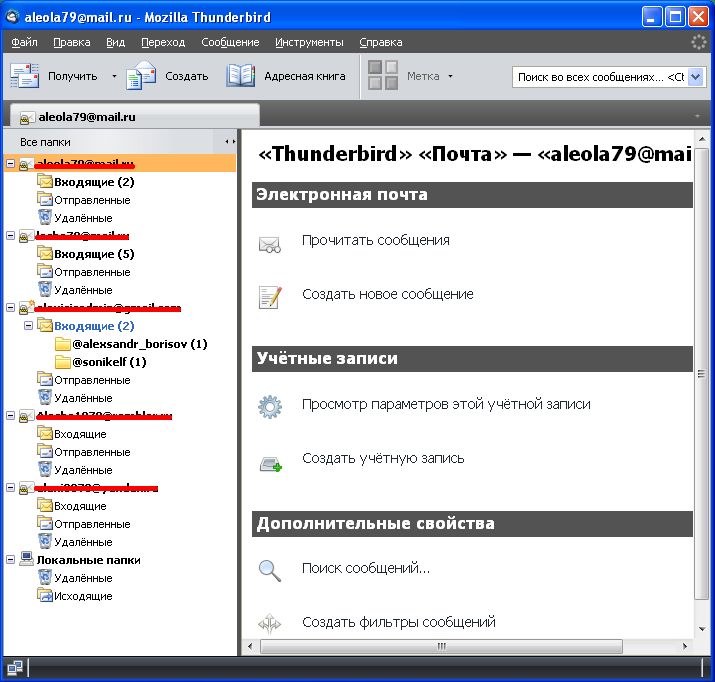This screenshot has height=682, width=715.
Task: Click the vertical scrollbar thumb
Action: pos(701,374)
